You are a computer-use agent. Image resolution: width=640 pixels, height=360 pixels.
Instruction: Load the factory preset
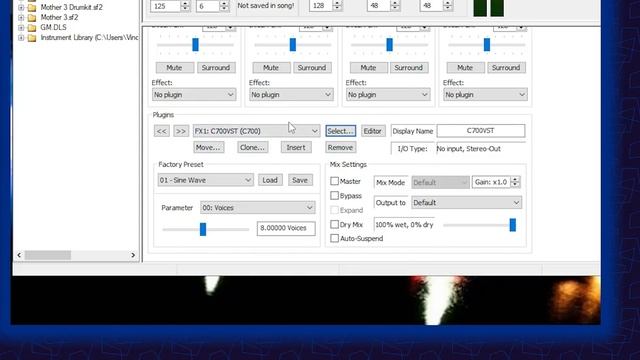point(270,180)
